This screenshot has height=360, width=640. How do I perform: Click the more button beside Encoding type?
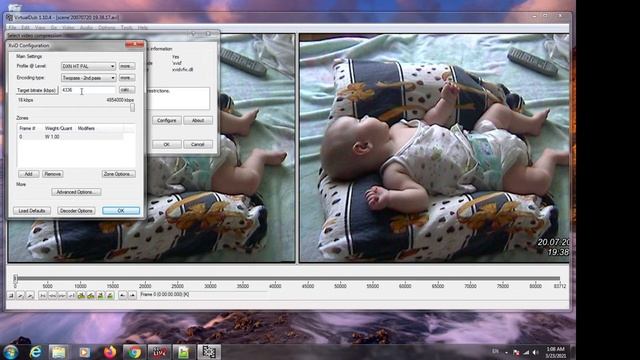coord(127,78)
